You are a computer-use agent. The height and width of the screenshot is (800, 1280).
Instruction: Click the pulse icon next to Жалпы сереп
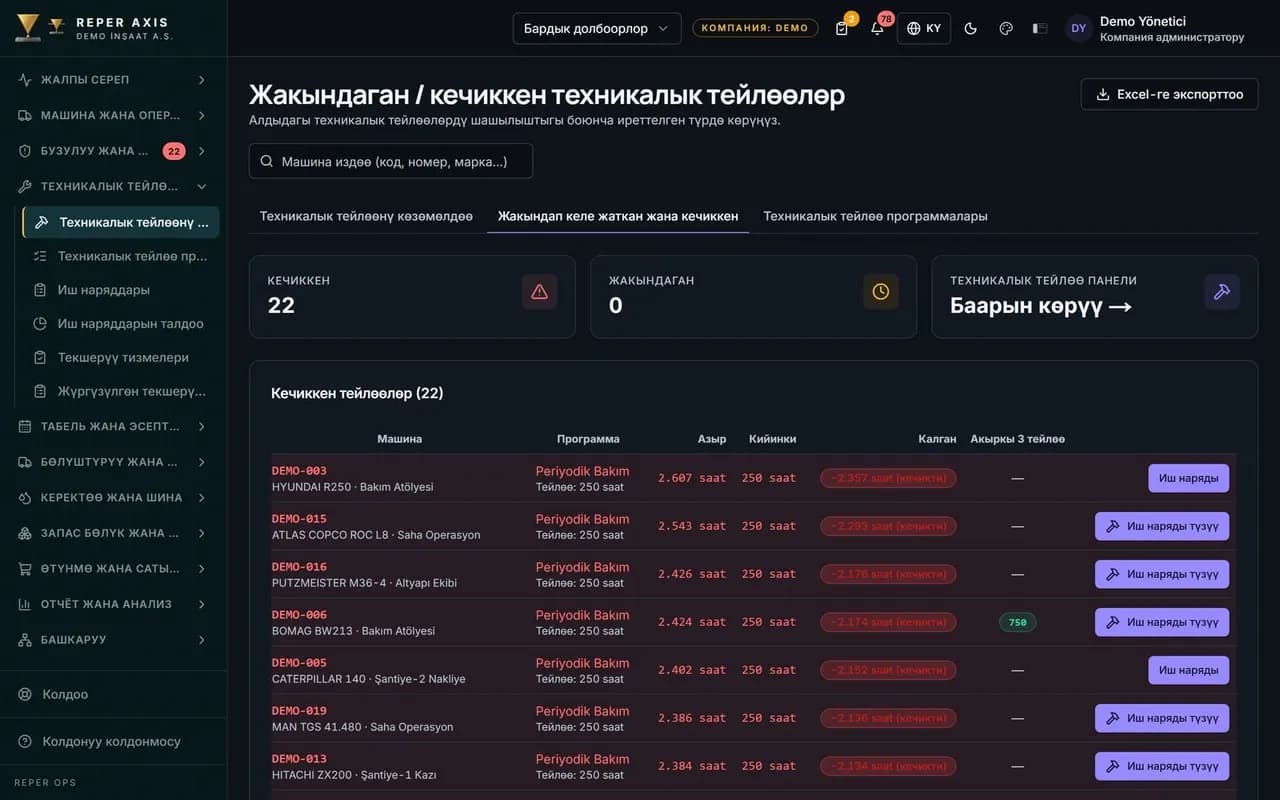25,80
